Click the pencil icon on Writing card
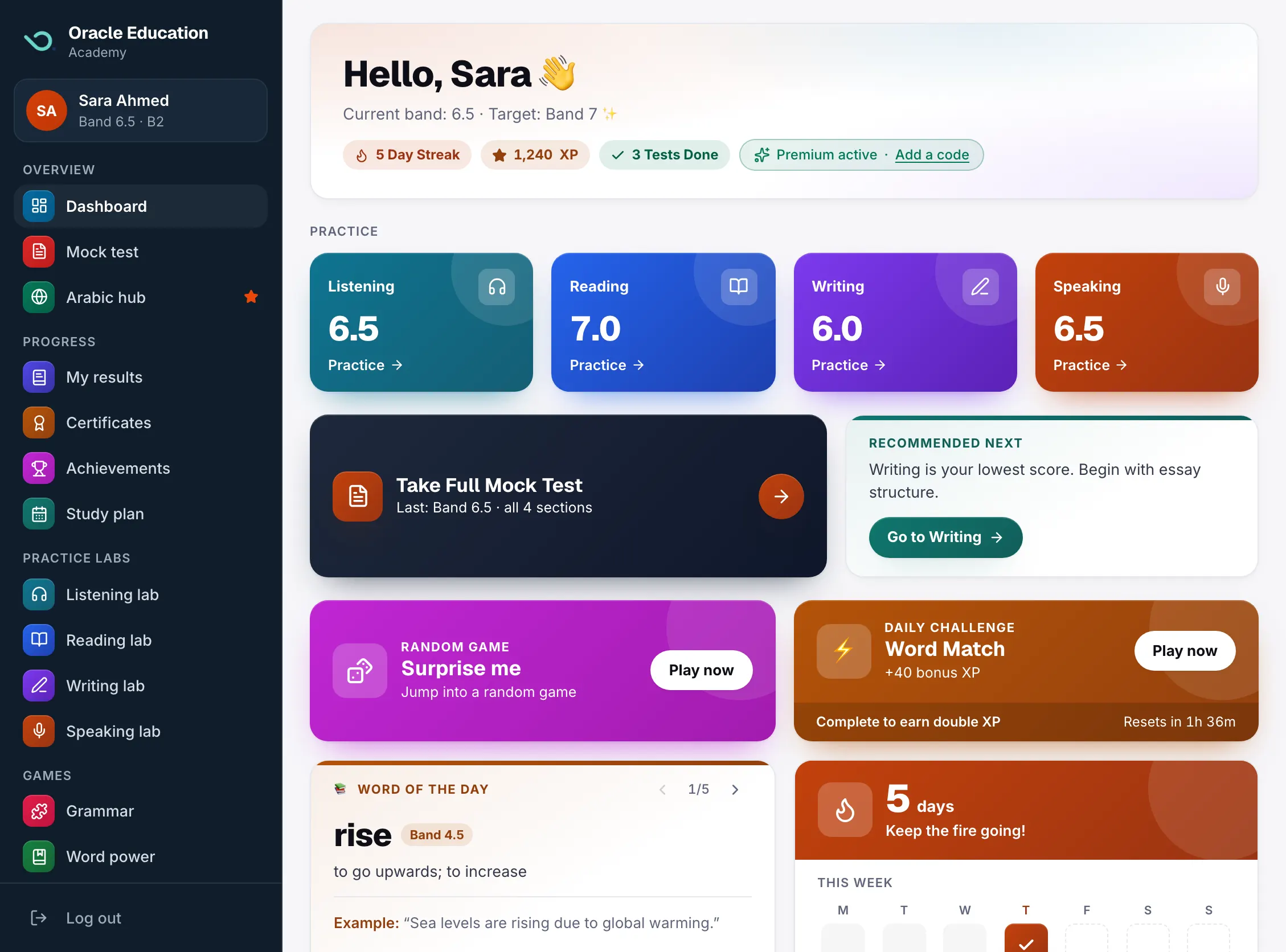The image size is (1286, 952). tap(980, 286)
